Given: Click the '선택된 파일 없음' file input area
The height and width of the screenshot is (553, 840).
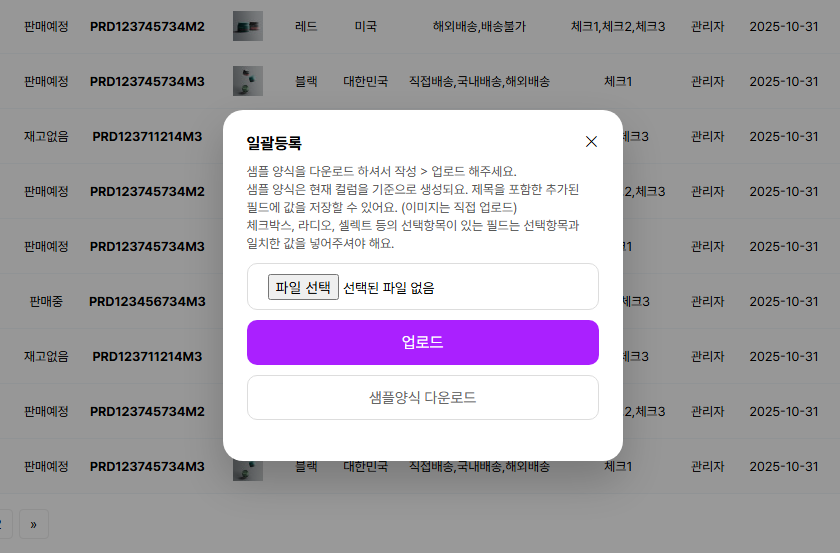Looking at the screenshot, I should click(388, 288).
